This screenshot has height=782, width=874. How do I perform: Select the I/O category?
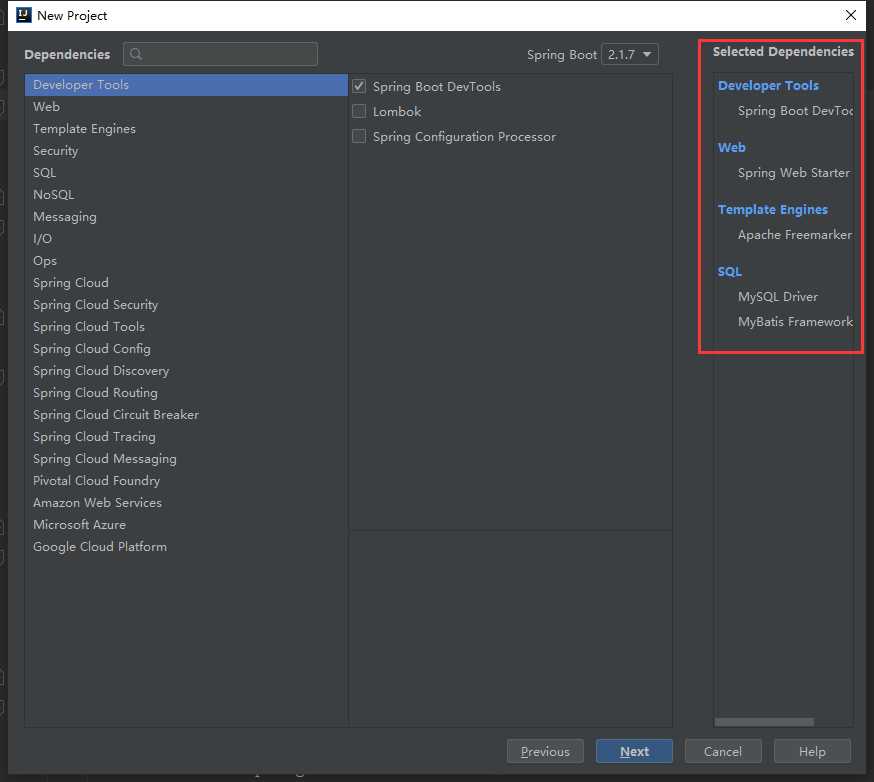coord(186,239)
